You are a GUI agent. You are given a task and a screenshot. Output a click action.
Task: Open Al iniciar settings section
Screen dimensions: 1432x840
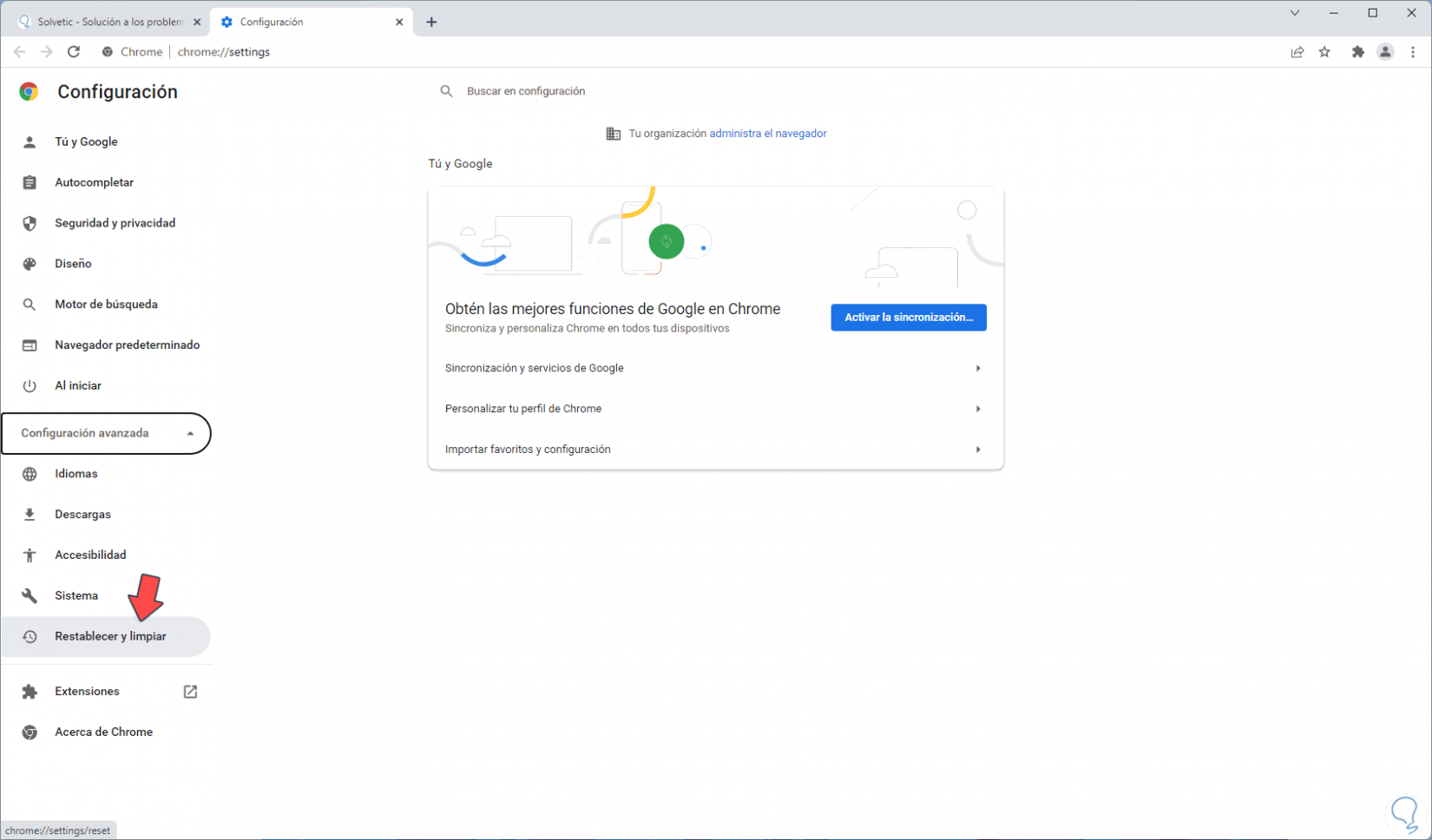[x=106, y=386]
